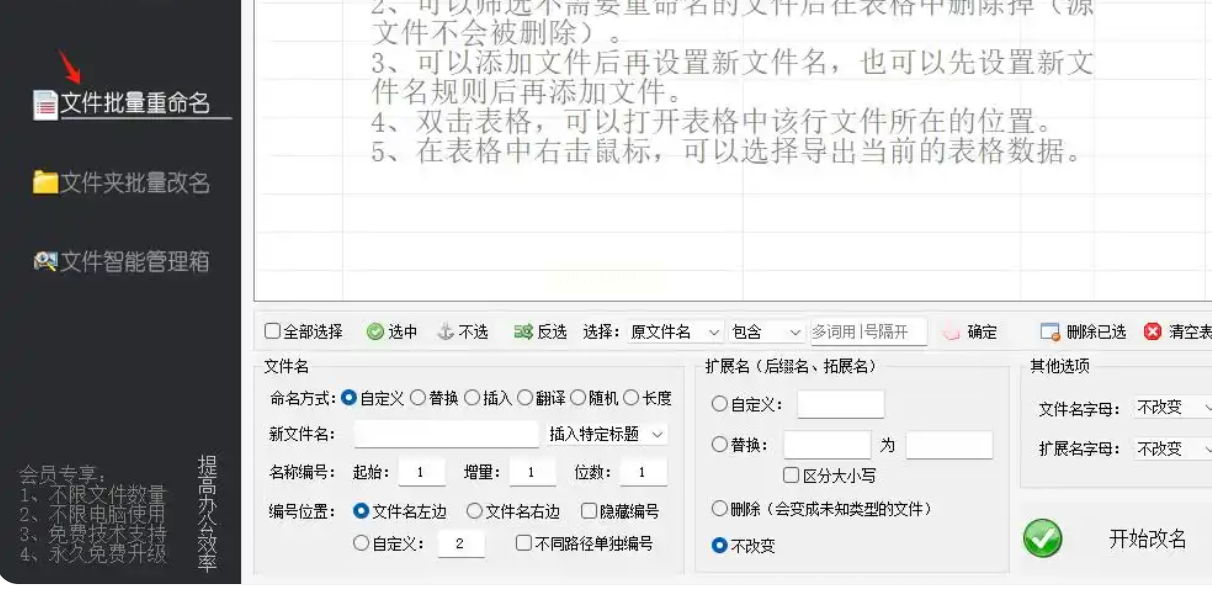Viewport: 1212px width, 592px height.
Task: Select the 文件名右边 numbering position radio
Action: pos(475,511)
